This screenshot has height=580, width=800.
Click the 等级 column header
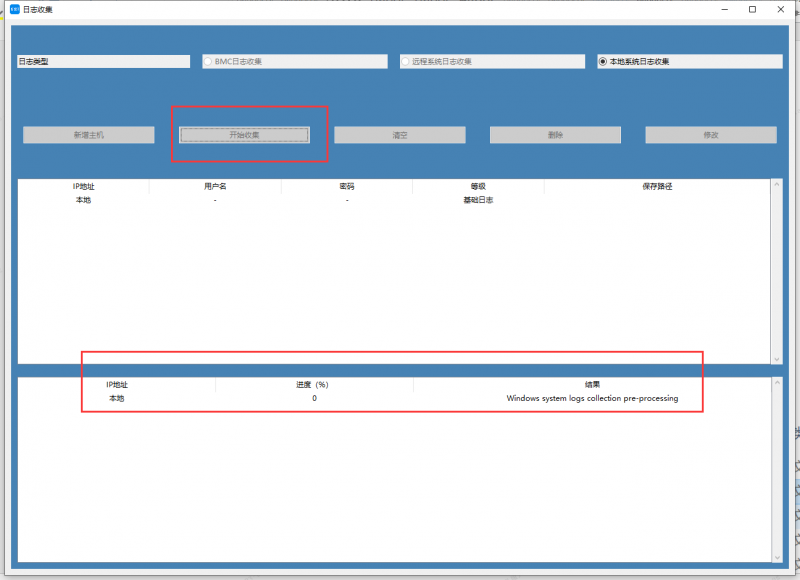pos(478,187)
